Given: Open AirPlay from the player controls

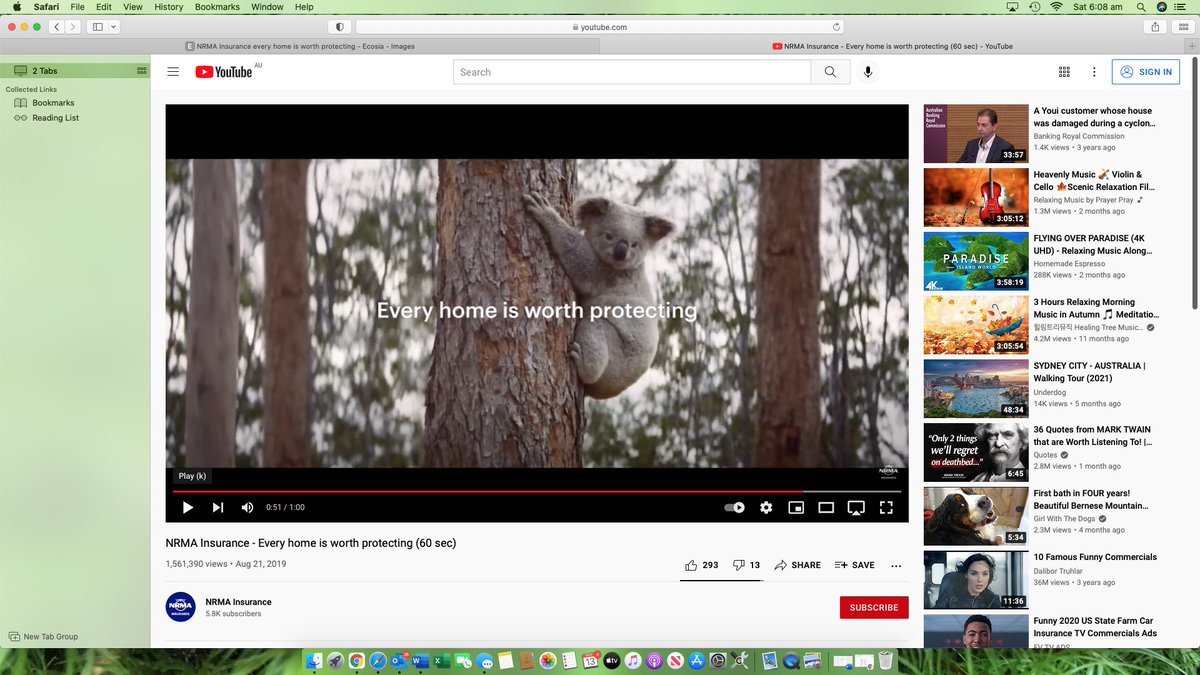Looking at the screenshot, I should pyautogui.click(x=856, y=507).
